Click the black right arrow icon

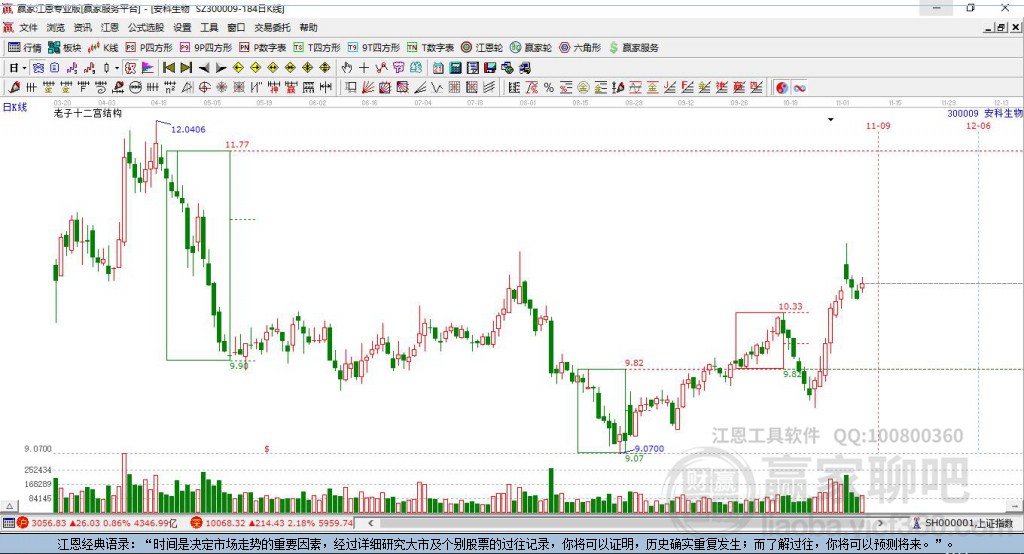pos(221,68)
